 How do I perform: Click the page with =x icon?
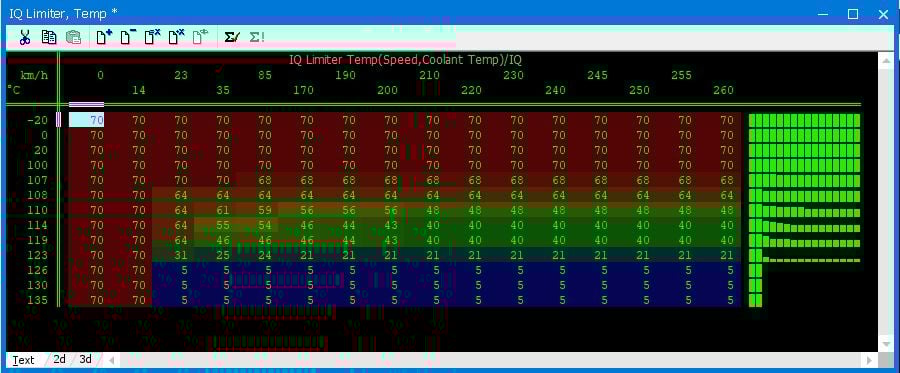point(152,37)
